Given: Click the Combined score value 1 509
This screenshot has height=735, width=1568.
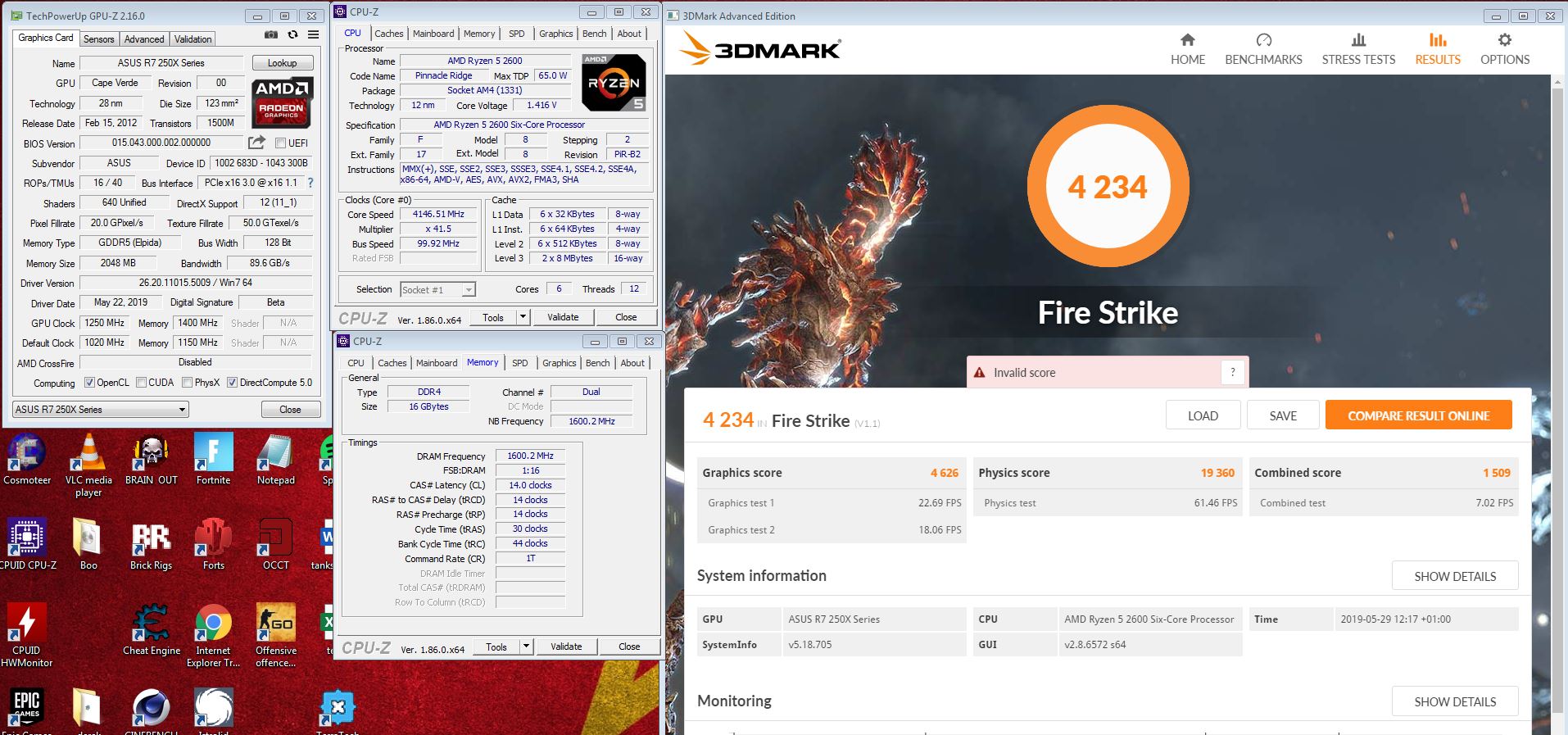Looking at the screenshot, I should [x=1496, y=473].
